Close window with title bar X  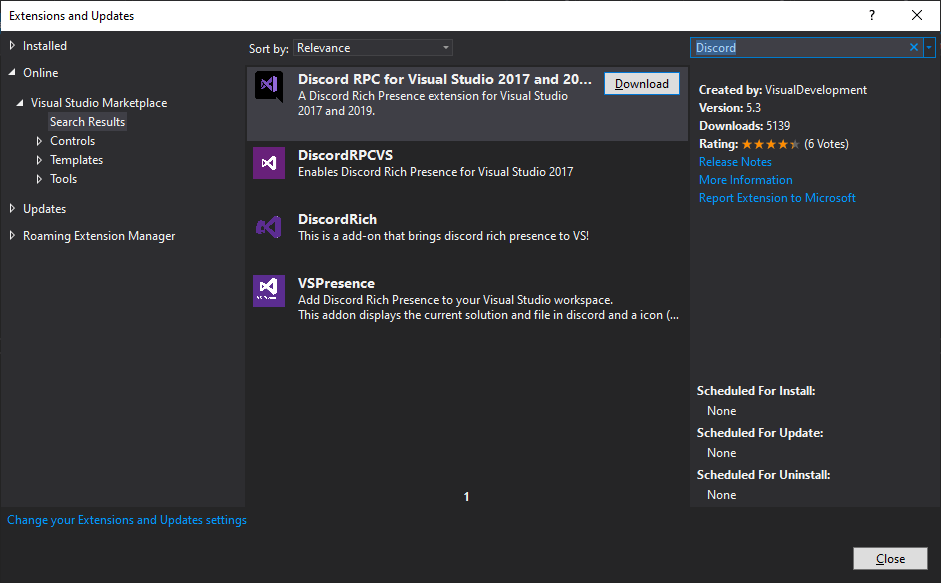pyautogui.click(x=917, y=15)
